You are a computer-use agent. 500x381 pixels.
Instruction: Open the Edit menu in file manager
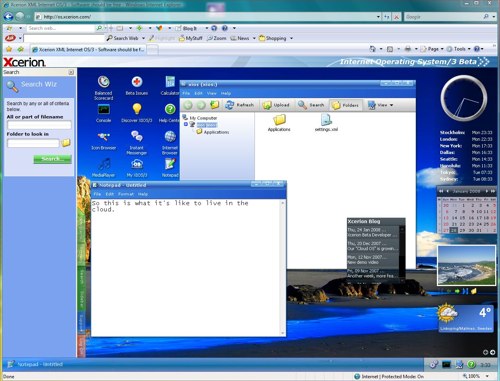coord(198,93)
